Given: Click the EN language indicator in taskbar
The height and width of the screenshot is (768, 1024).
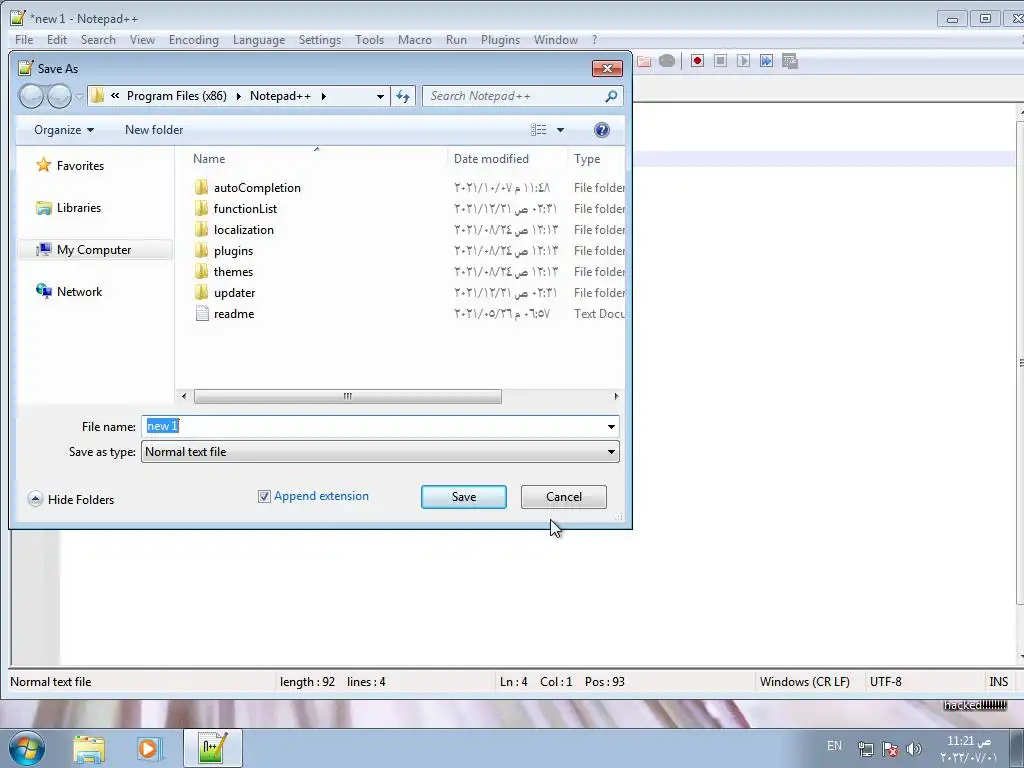Looking at the screenshot, I should coord(834,746).
